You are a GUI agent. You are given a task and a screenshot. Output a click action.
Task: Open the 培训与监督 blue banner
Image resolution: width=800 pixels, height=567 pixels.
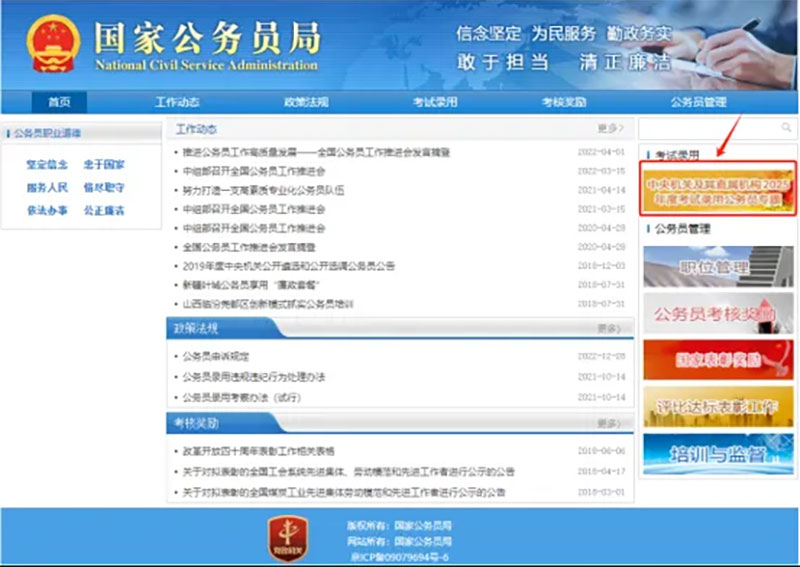(718, 452)
